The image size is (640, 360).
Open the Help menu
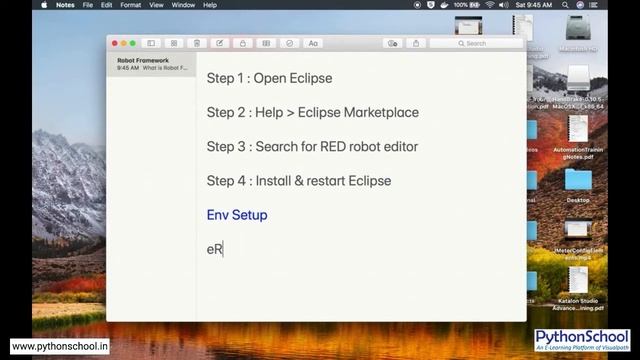point(210,5)
